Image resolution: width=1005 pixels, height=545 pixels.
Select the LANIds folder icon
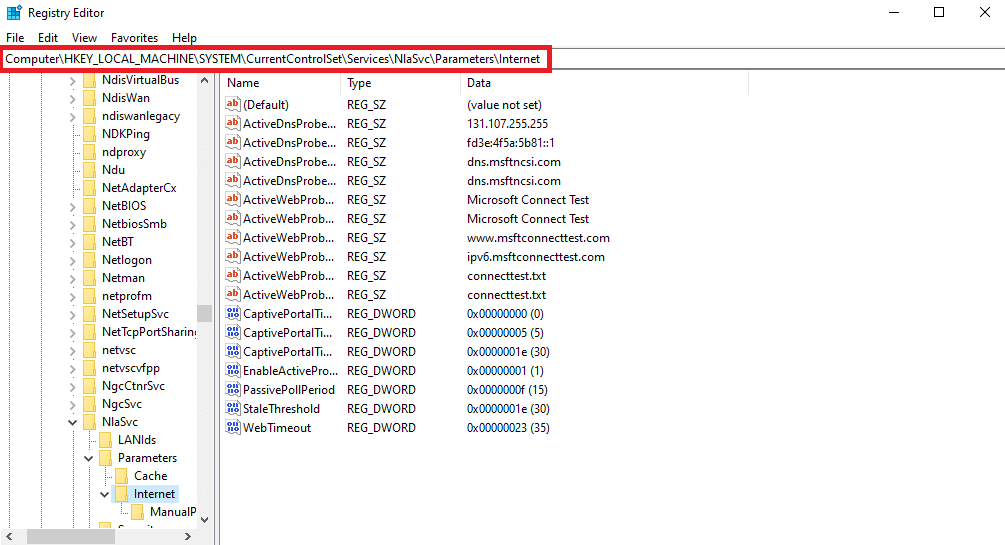(x=106, y=440)
